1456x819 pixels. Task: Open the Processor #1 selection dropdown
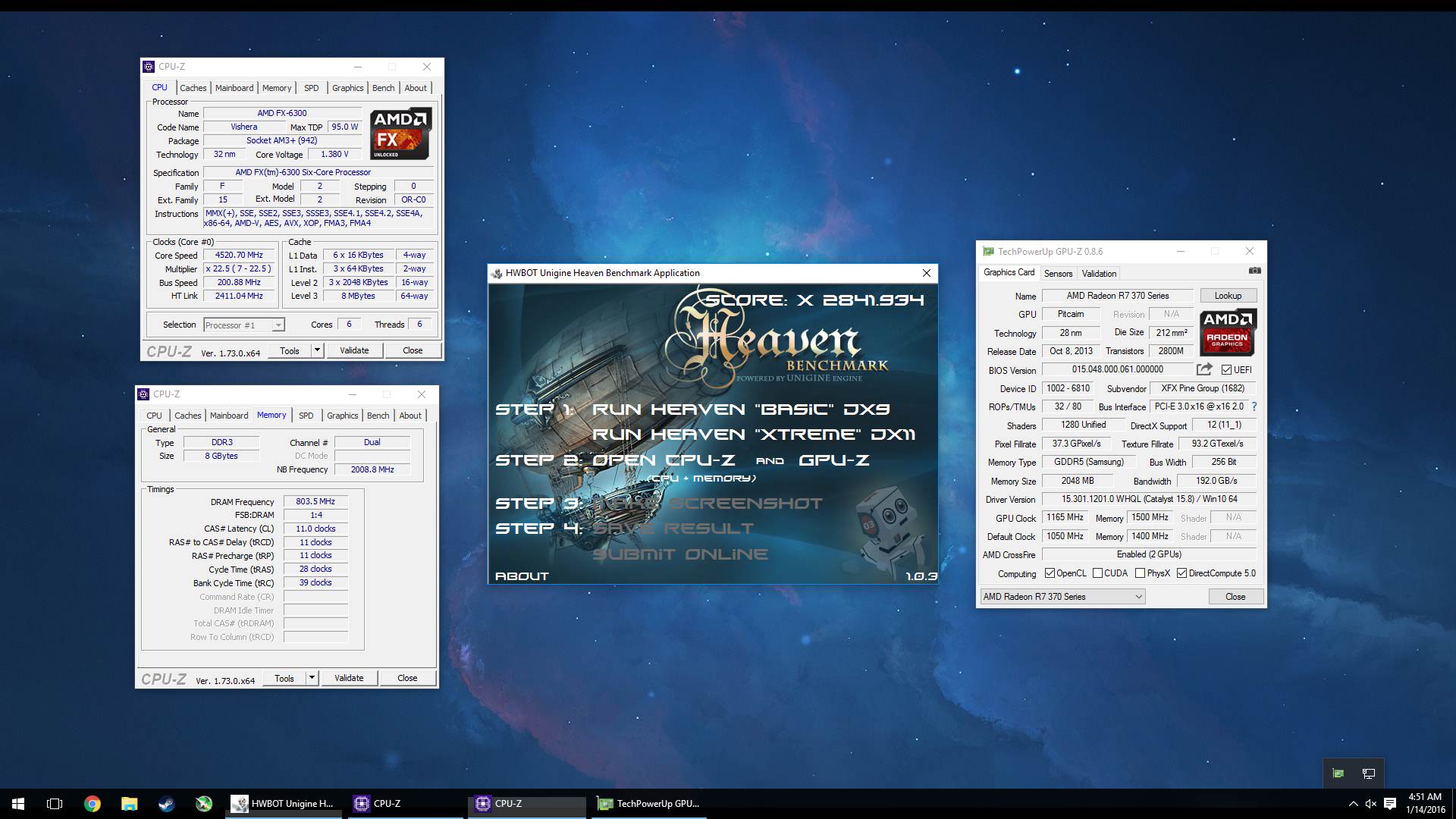(x=244, y=325)
